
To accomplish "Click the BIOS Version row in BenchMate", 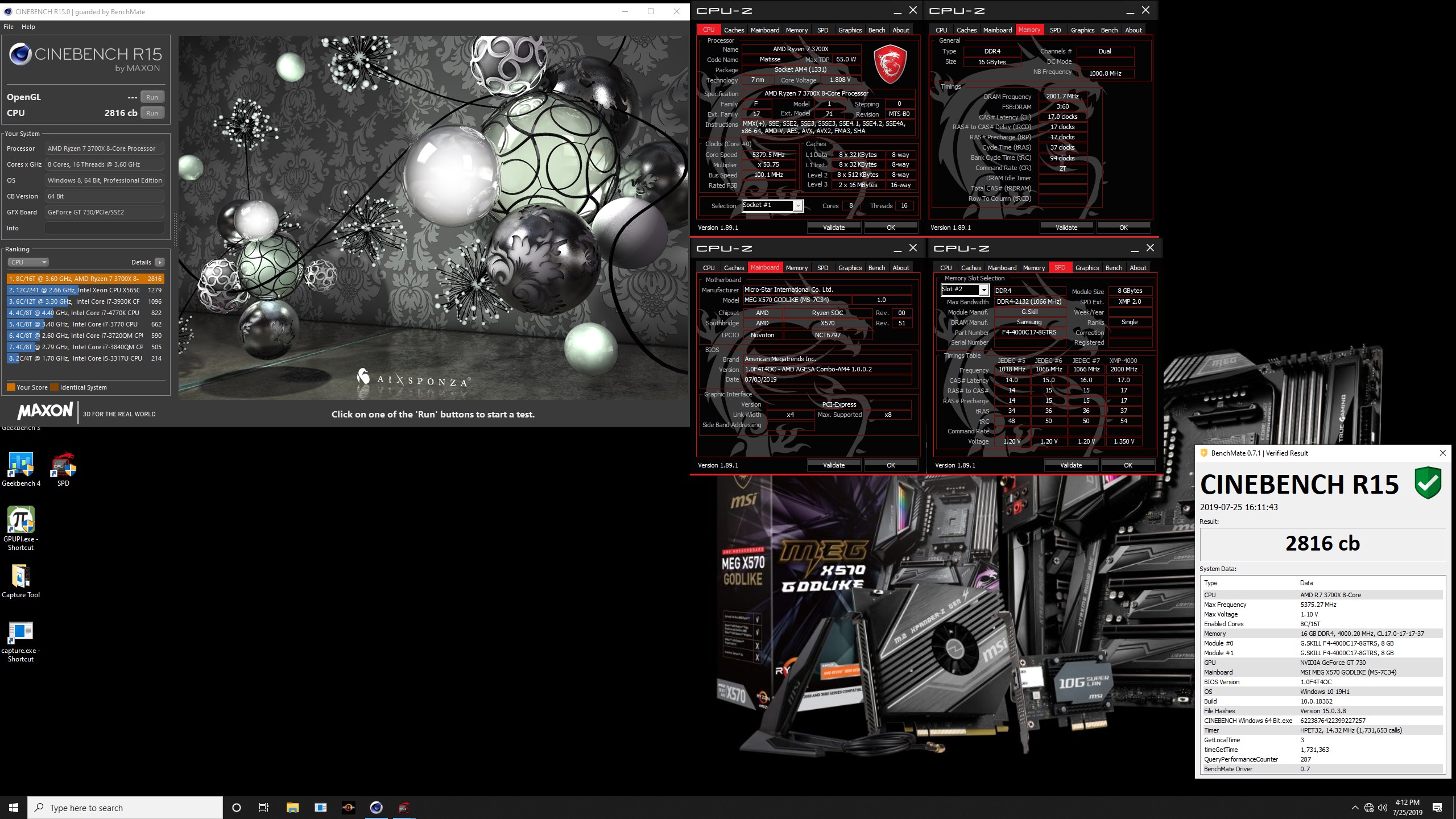I will point(1322,682).
